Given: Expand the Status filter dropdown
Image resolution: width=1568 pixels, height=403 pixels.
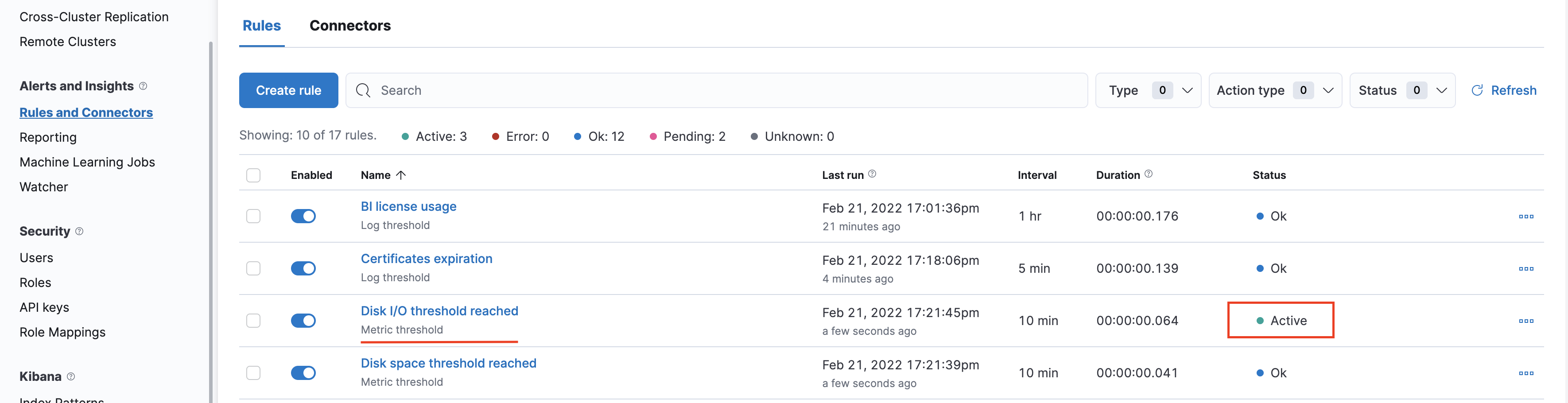Looking at the screenshot, I should pyautogui.click(x=1402, y=91).
